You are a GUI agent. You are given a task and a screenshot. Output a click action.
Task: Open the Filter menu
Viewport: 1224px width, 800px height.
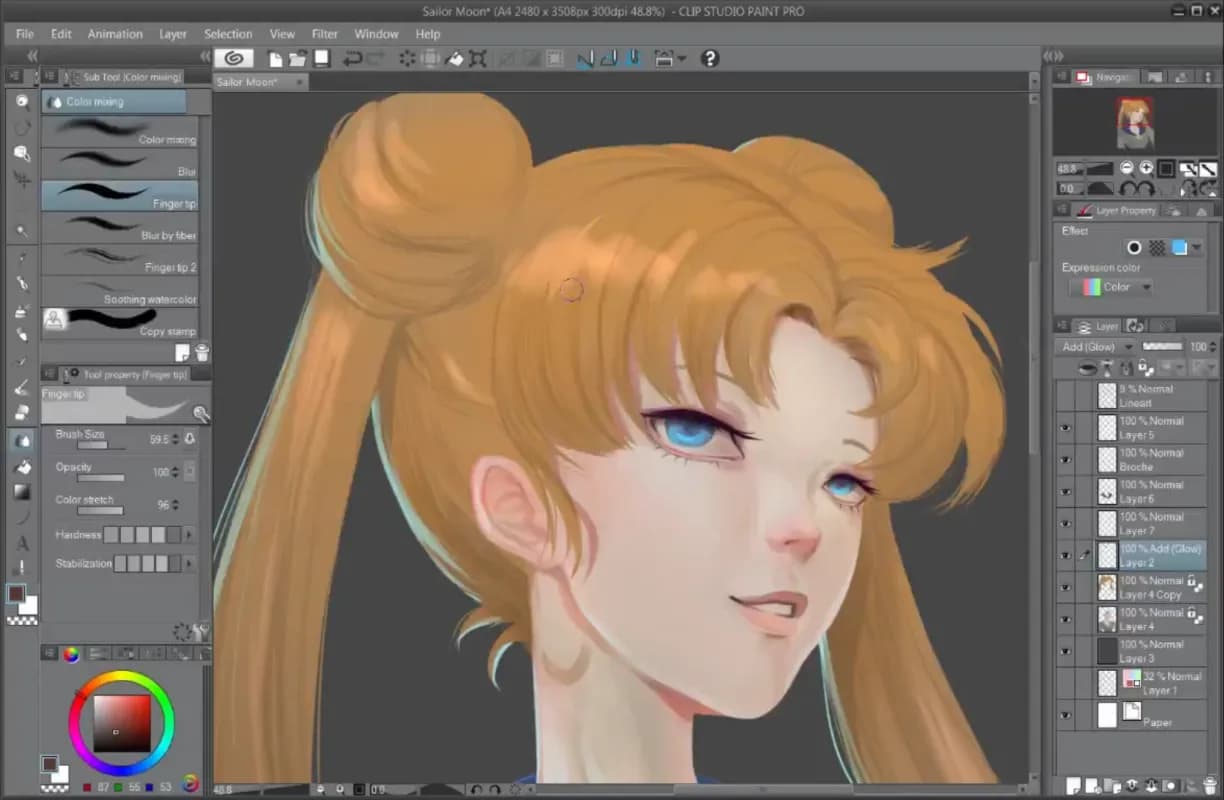click(324, 34)
